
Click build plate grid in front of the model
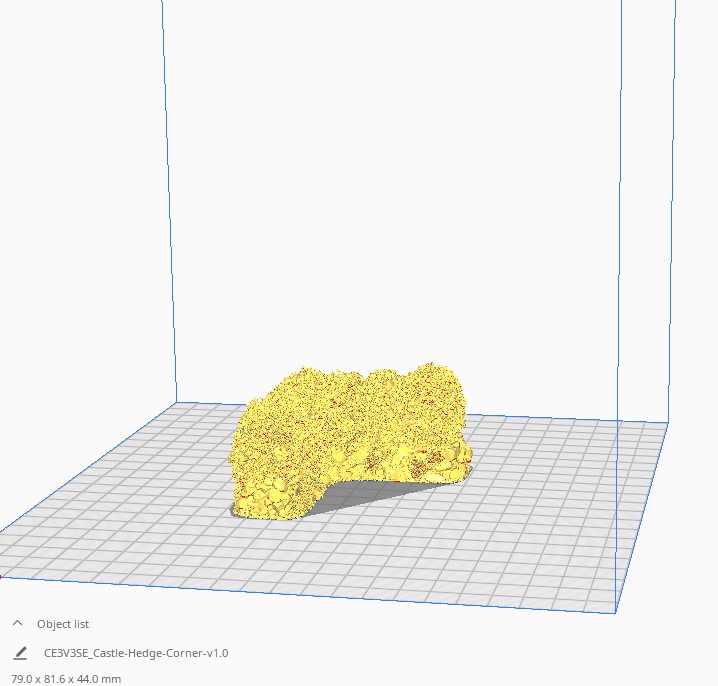pyautogui.click(x=350, y=560)
